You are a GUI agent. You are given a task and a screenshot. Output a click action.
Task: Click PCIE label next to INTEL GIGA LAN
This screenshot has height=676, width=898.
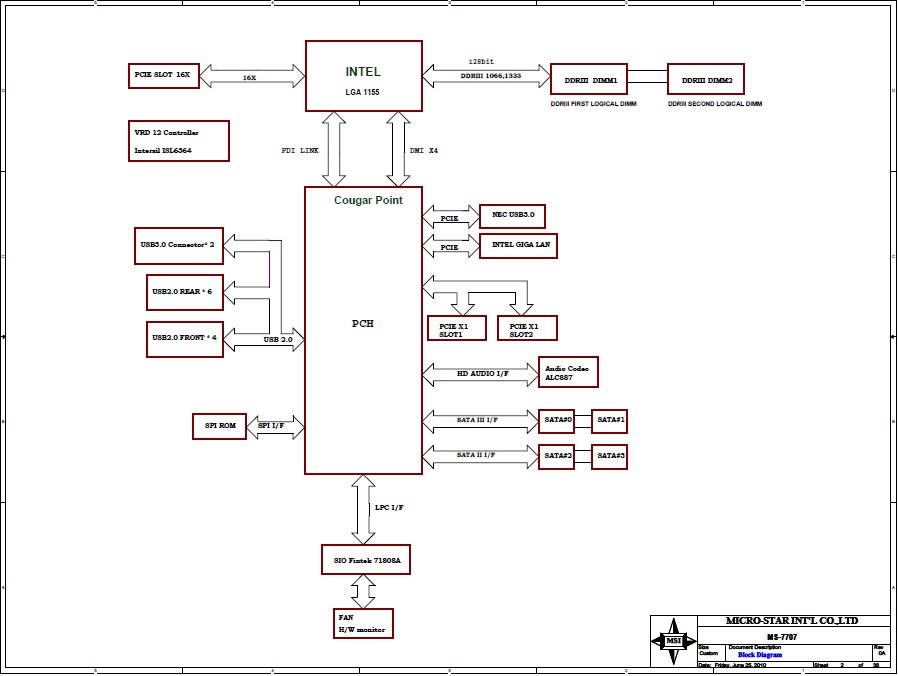[x=449, y=247]
